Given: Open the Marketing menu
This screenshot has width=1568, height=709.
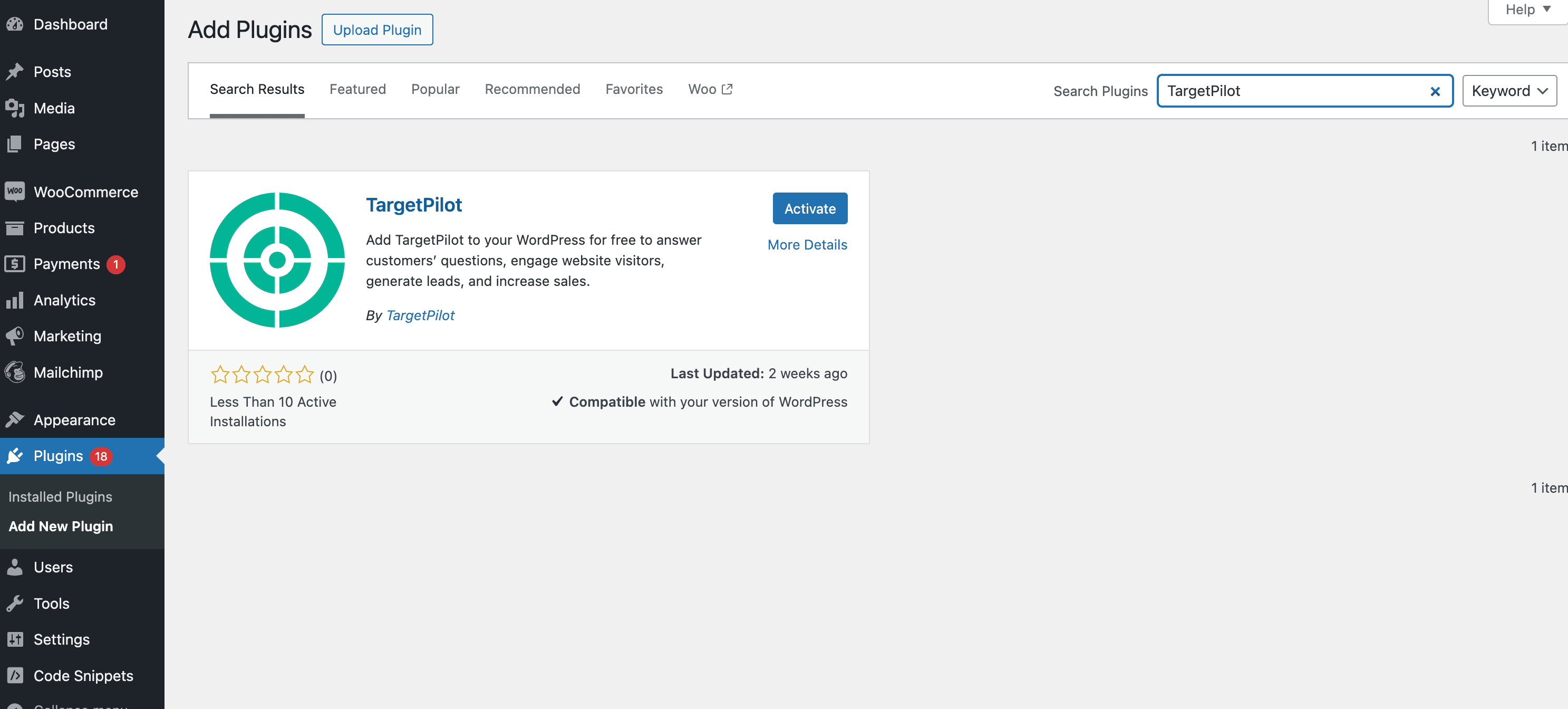Looking at the screenshot, I should pyautogui.click(x=82, y=336).
